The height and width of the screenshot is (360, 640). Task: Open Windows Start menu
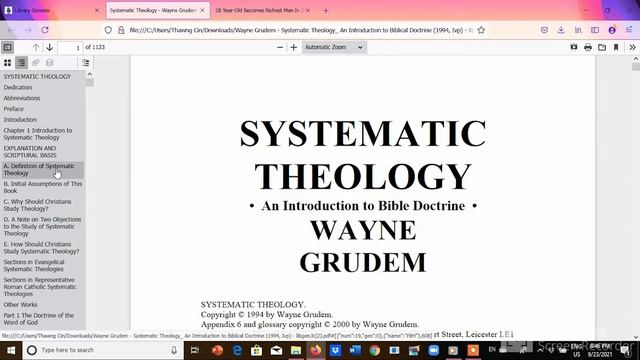tap(11, 350)
